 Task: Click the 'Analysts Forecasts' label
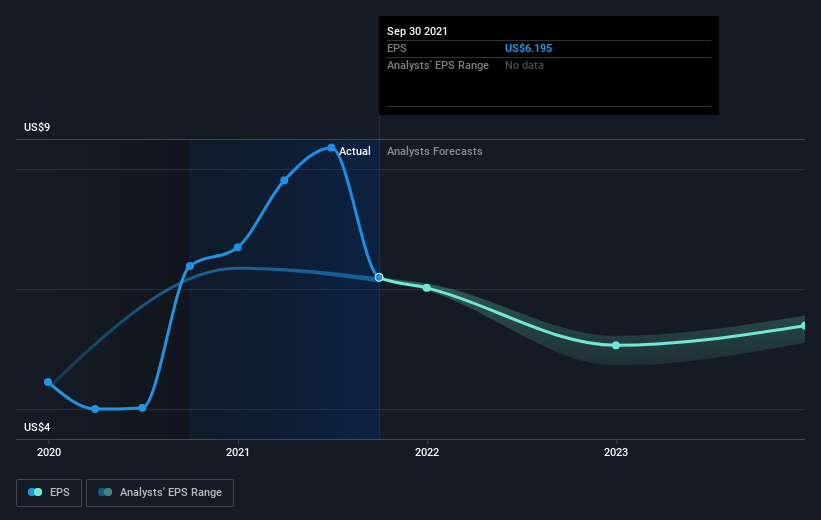(x=435, y=151)
